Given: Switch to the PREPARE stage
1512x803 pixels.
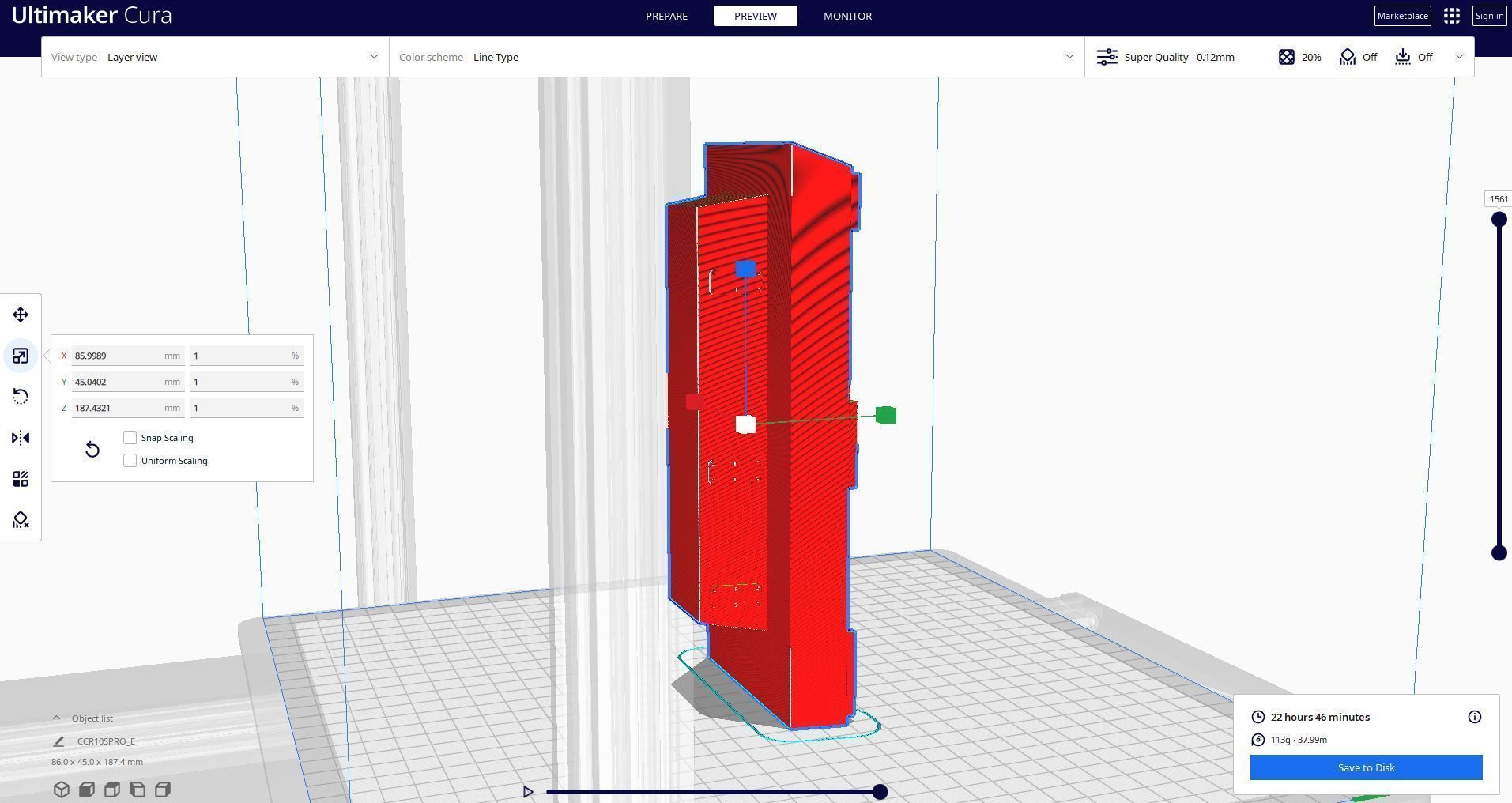Looking at the screenshot, I should coord(666,16).
